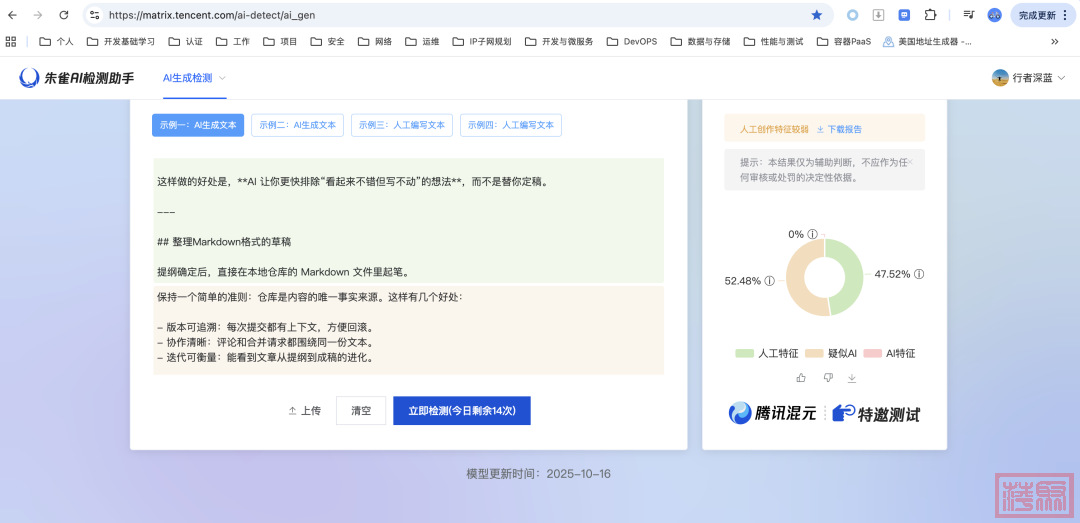Click the info icon beside 52.48%
This screenshot has height=523, width=1080.
click(x=770, y=281)
